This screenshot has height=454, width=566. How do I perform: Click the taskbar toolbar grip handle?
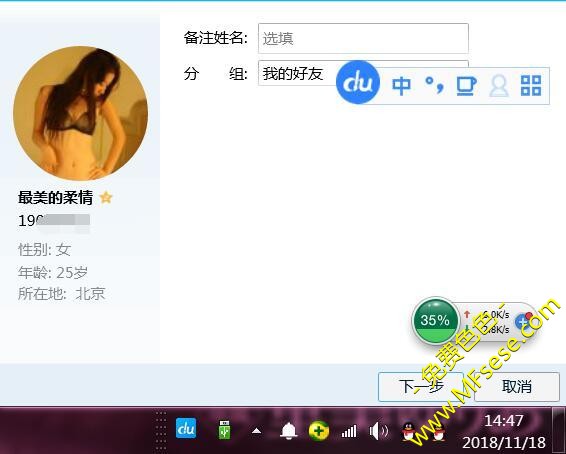[161, 430]
